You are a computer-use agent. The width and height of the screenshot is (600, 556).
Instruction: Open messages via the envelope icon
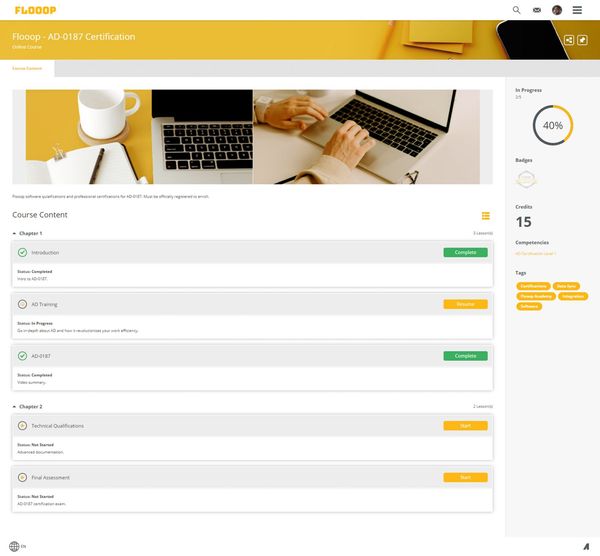point(537,10)
